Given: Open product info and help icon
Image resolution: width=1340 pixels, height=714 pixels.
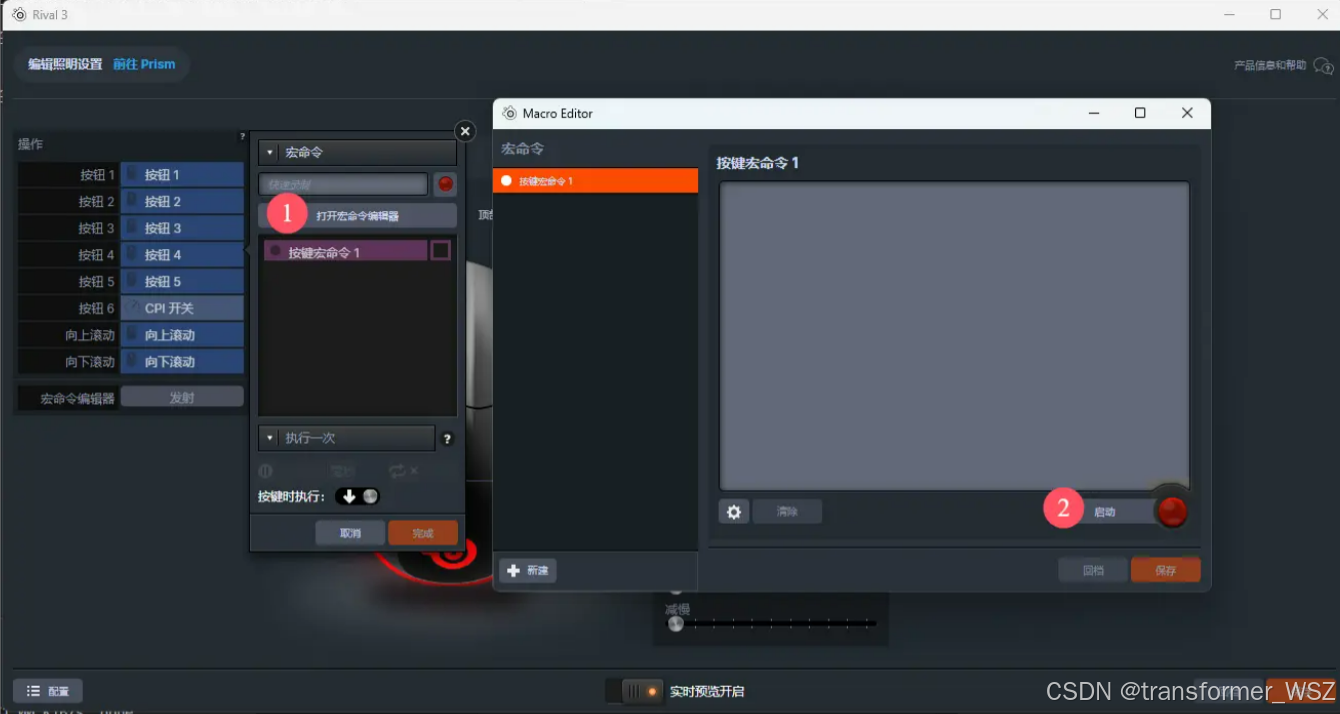Looking at the screenshot, I should pyautogui.click(x=1323, y=66).
